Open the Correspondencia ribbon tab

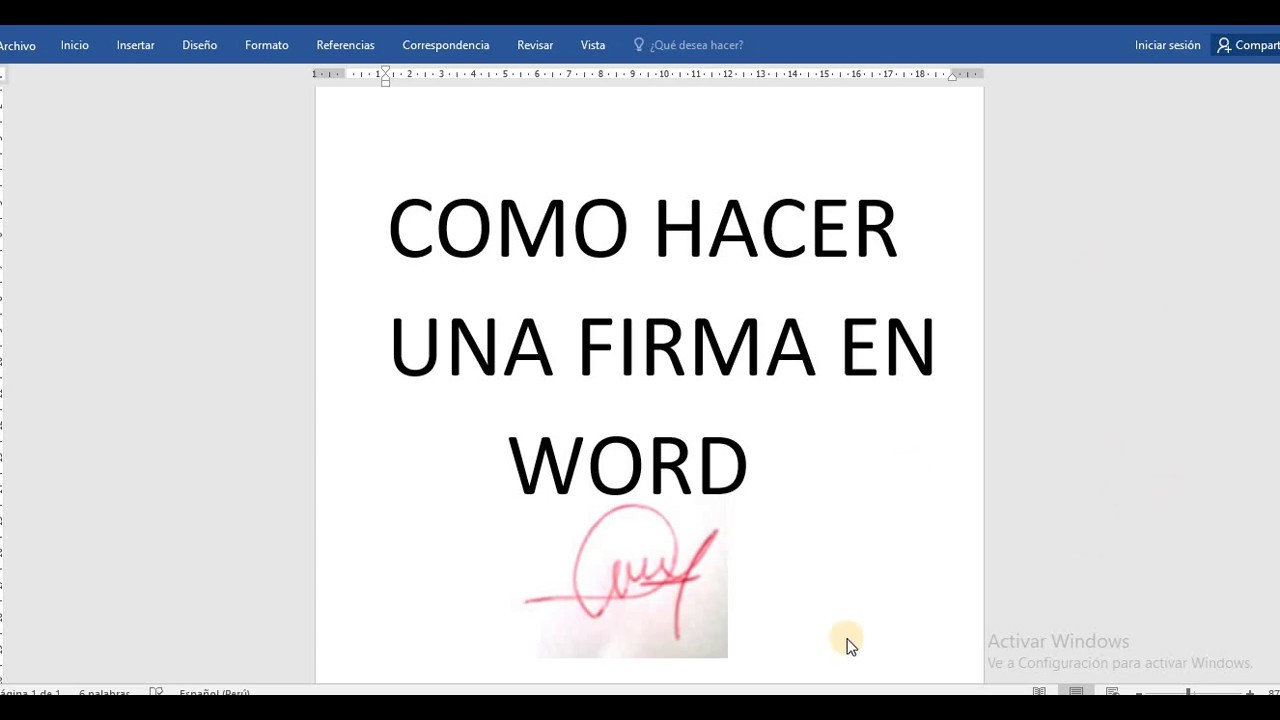(445, 45)
